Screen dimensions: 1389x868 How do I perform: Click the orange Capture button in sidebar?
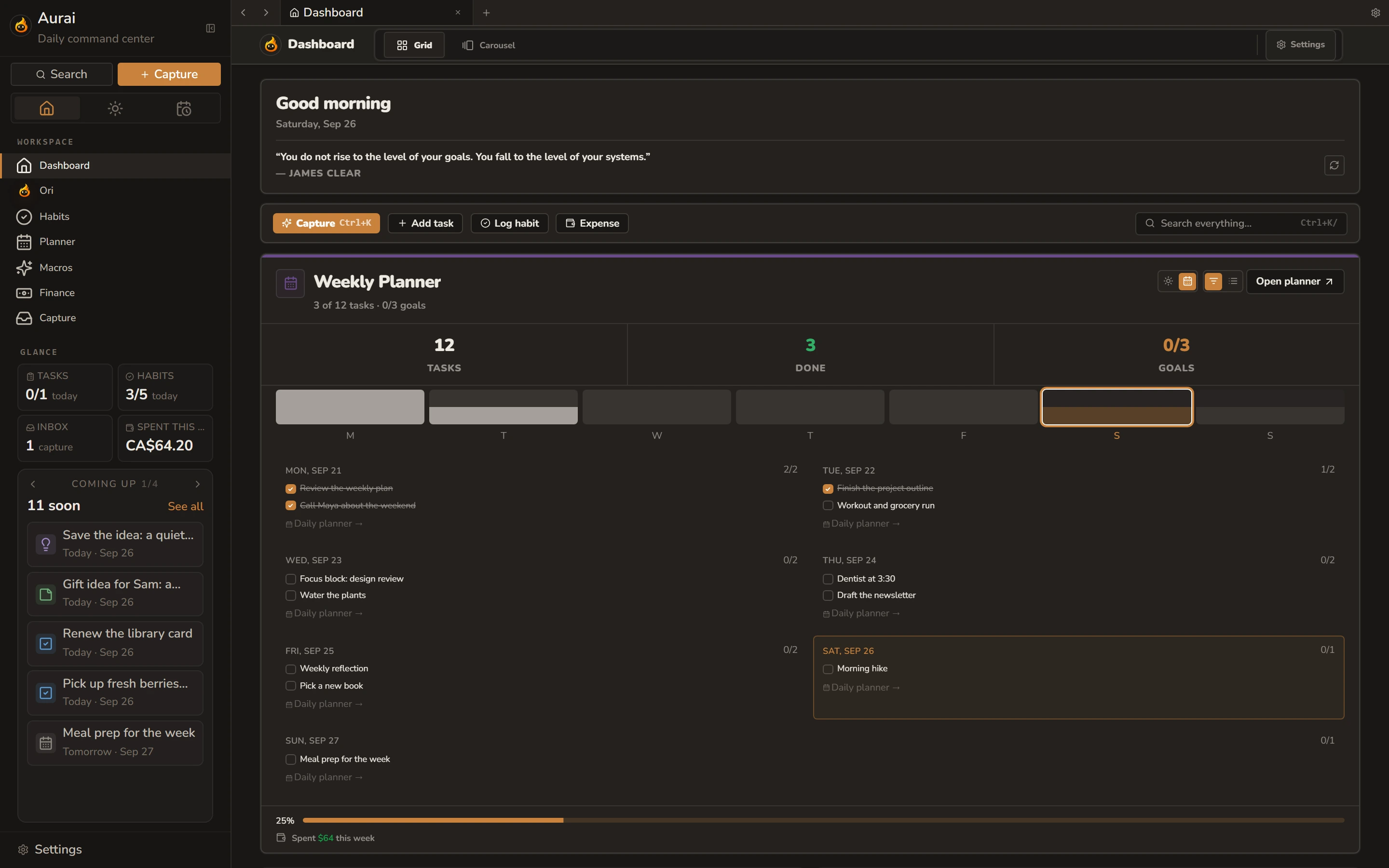pyautogui.click(x=169, y=74)
